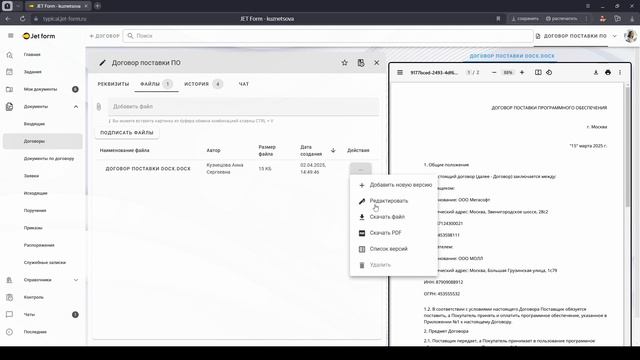Image resolution: width=640 pixels, height=360 pixels.
Task: Open Мои документы in the sidebar
Action: [x=40, y=89]
